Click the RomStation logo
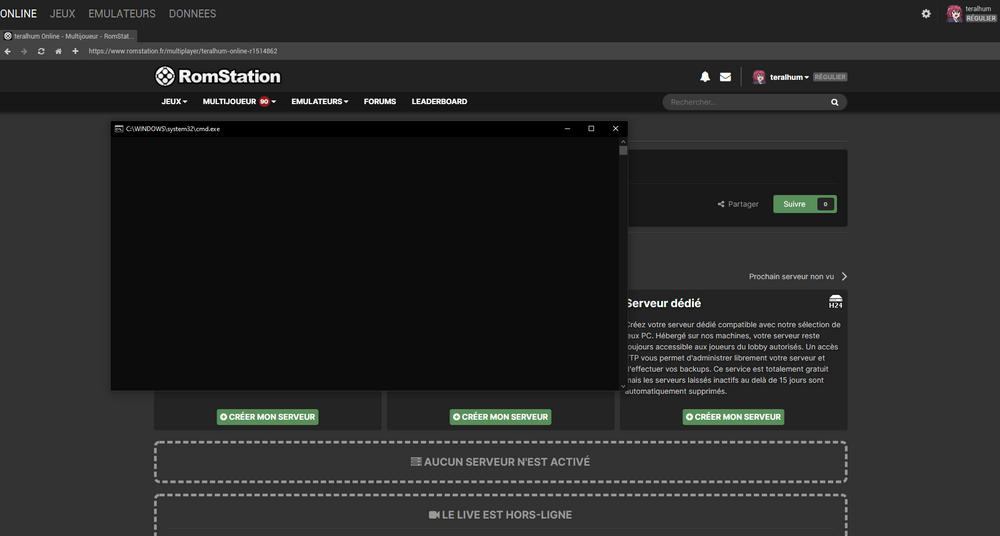This screenshot has height=536, width=1000. 218,76
